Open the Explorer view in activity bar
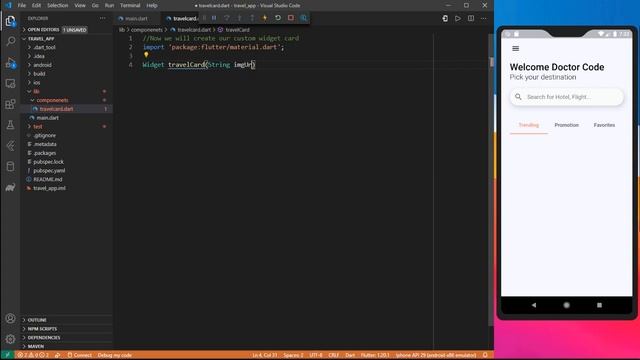 [10, 21]
